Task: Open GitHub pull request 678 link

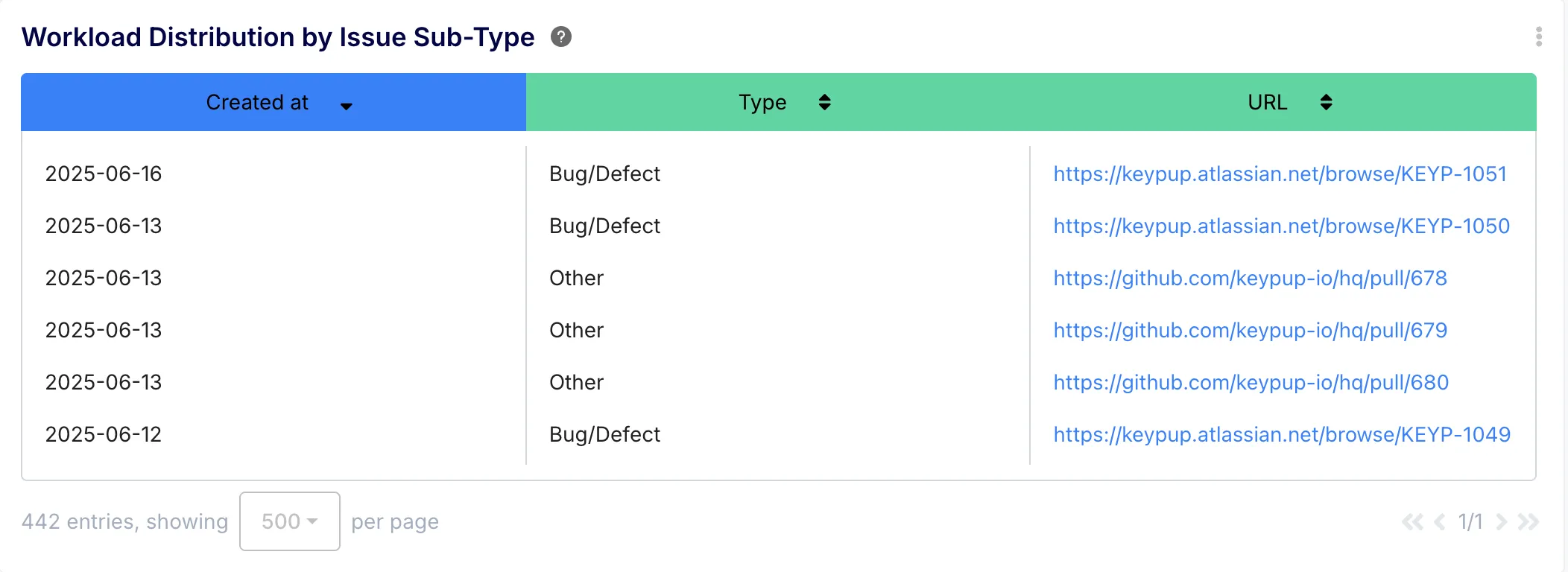Action: (1250, 278)
